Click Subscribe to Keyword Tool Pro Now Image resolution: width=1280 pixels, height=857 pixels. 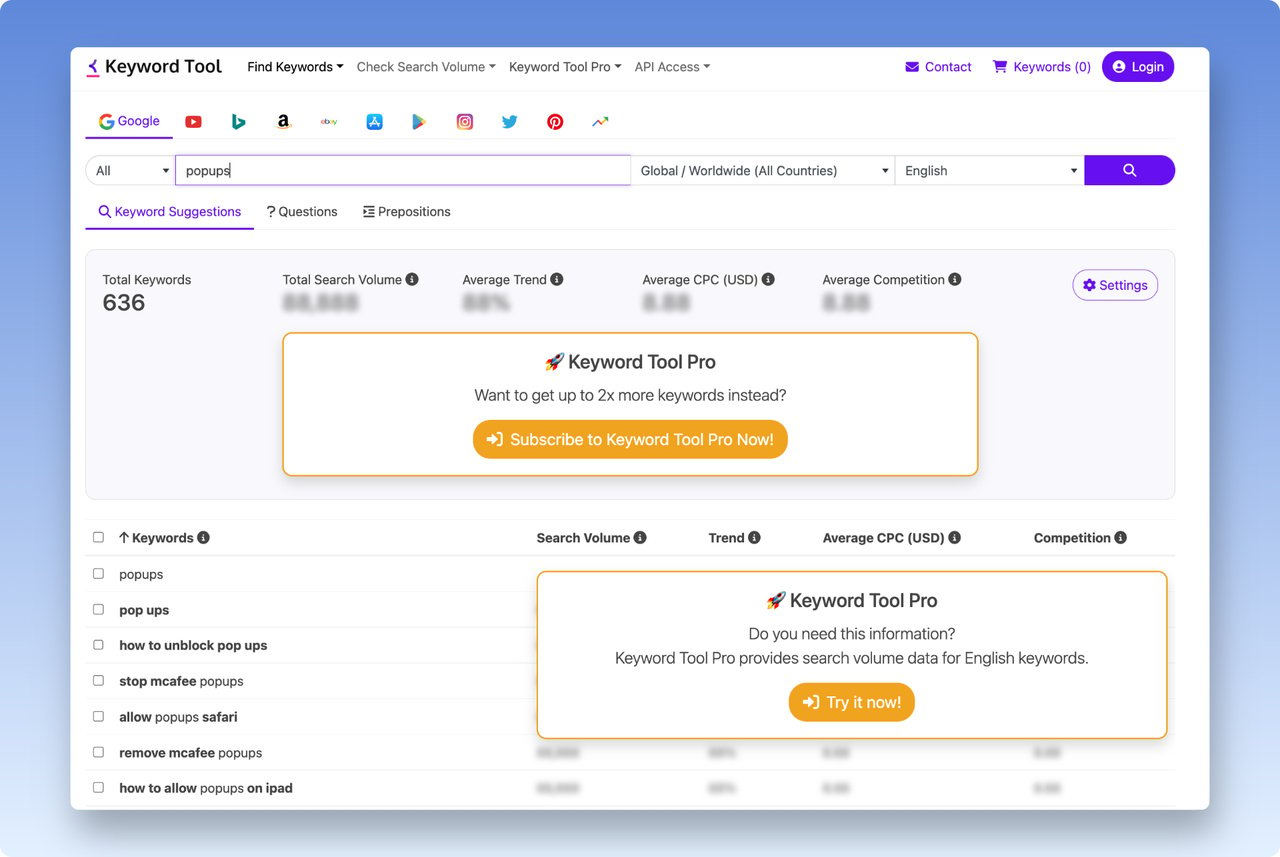point(630,439)
